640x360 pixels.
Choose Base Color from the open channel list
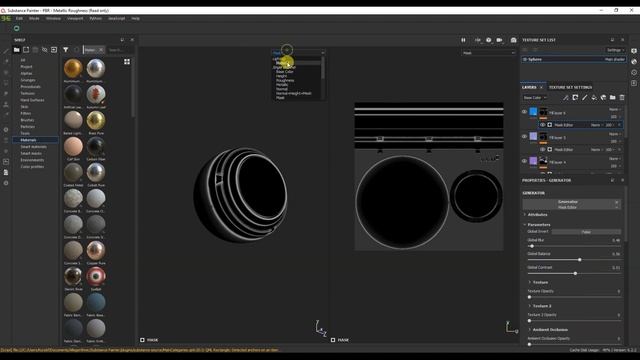284,71
